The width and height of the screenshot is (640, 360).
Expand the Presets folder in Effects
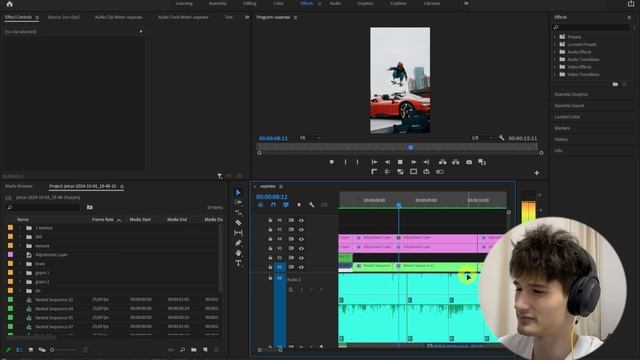coord(555,37)
